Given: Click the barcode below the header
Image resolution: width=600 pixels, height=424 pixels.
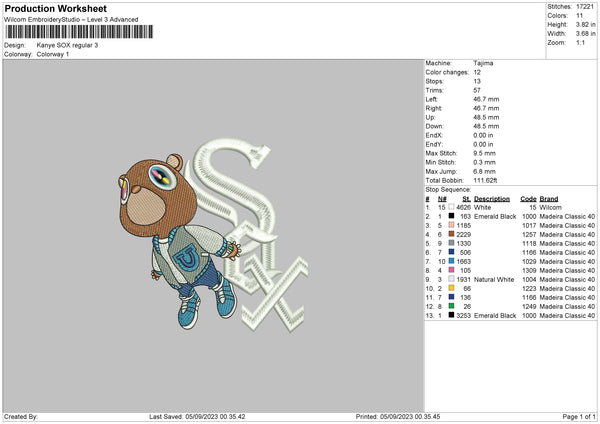Looking at the screenshot, I should 81,33.
